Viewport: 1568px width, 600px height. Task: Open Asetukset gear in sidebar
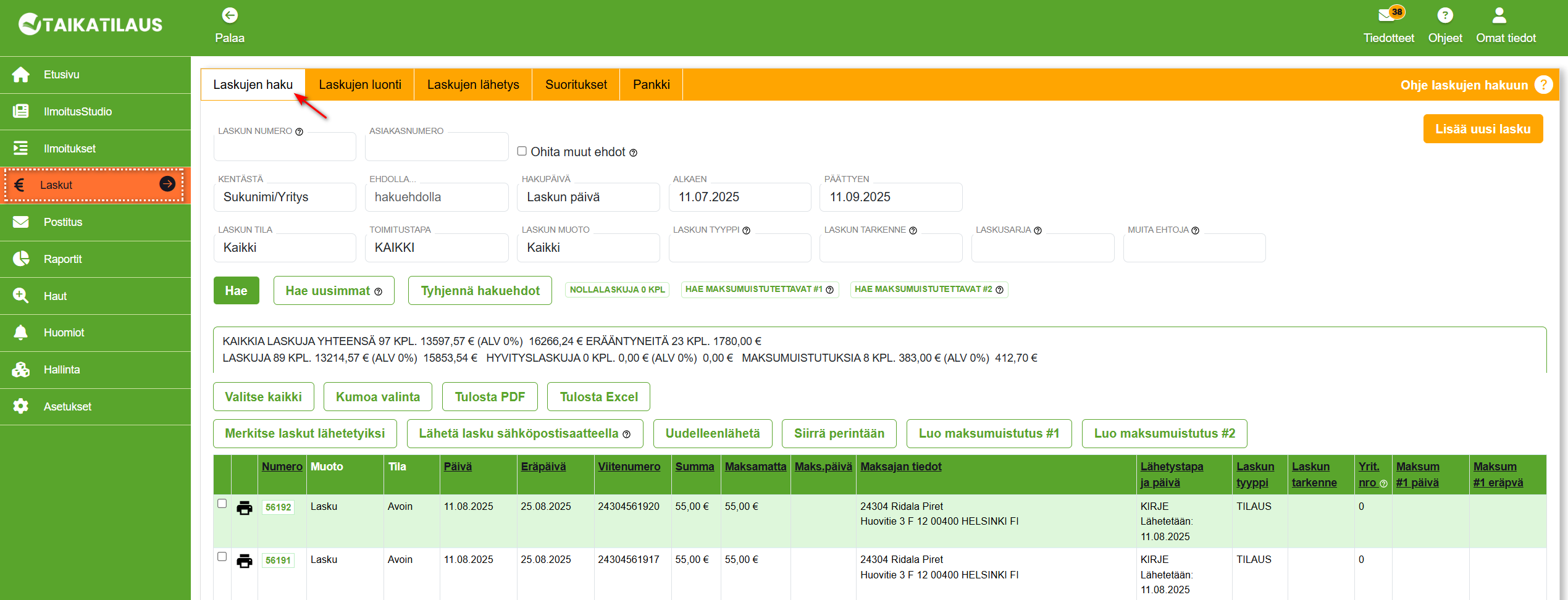tap(21, 406)
